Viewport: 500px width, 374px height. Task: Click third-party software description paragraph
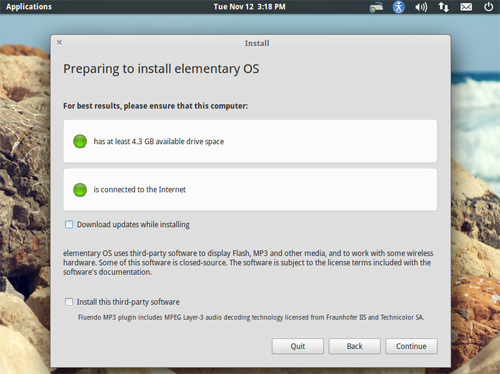click(x=248, y=263)
